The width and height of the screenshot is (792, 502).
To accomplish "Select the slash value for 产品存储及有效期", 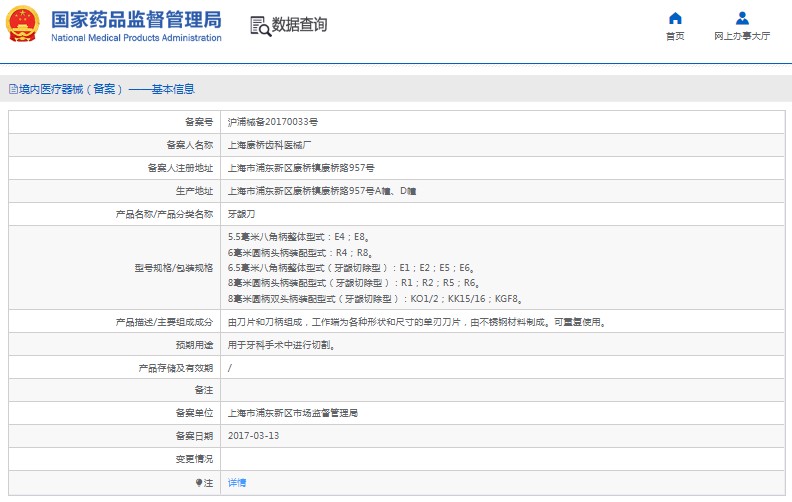I will 230,368.
